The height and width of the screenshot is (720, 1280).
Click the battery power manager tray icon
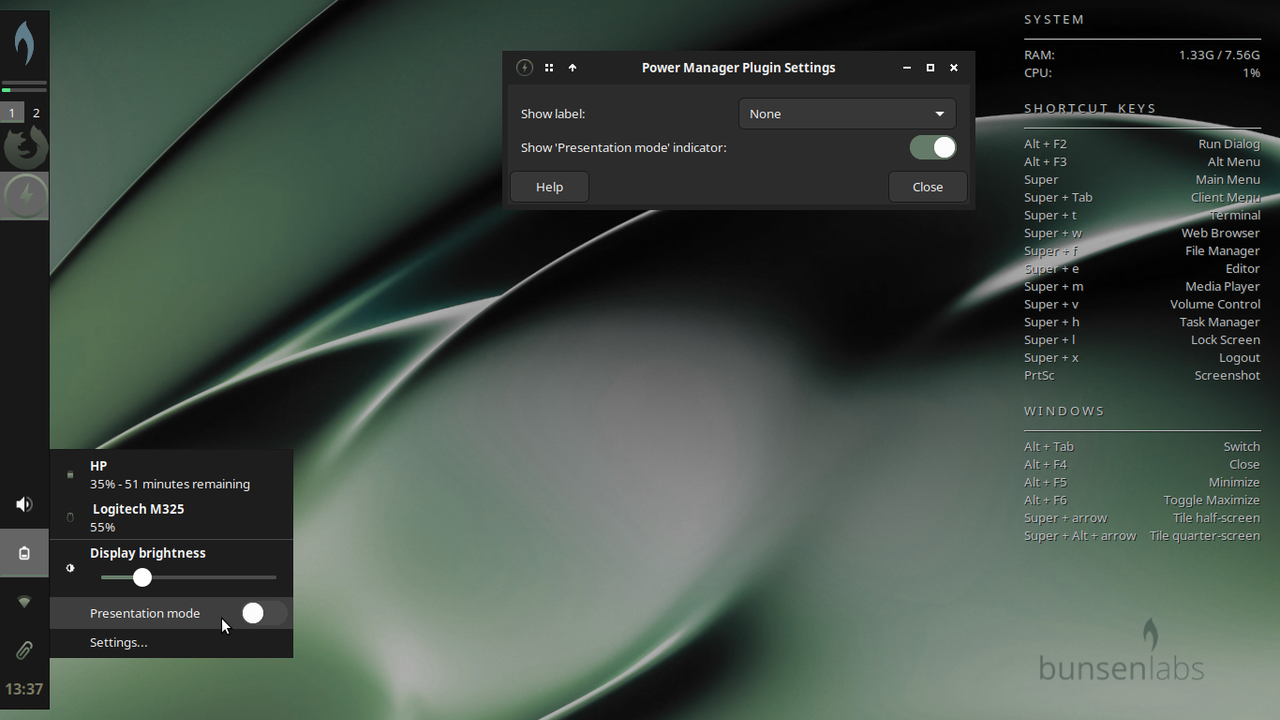coord(24,553)
